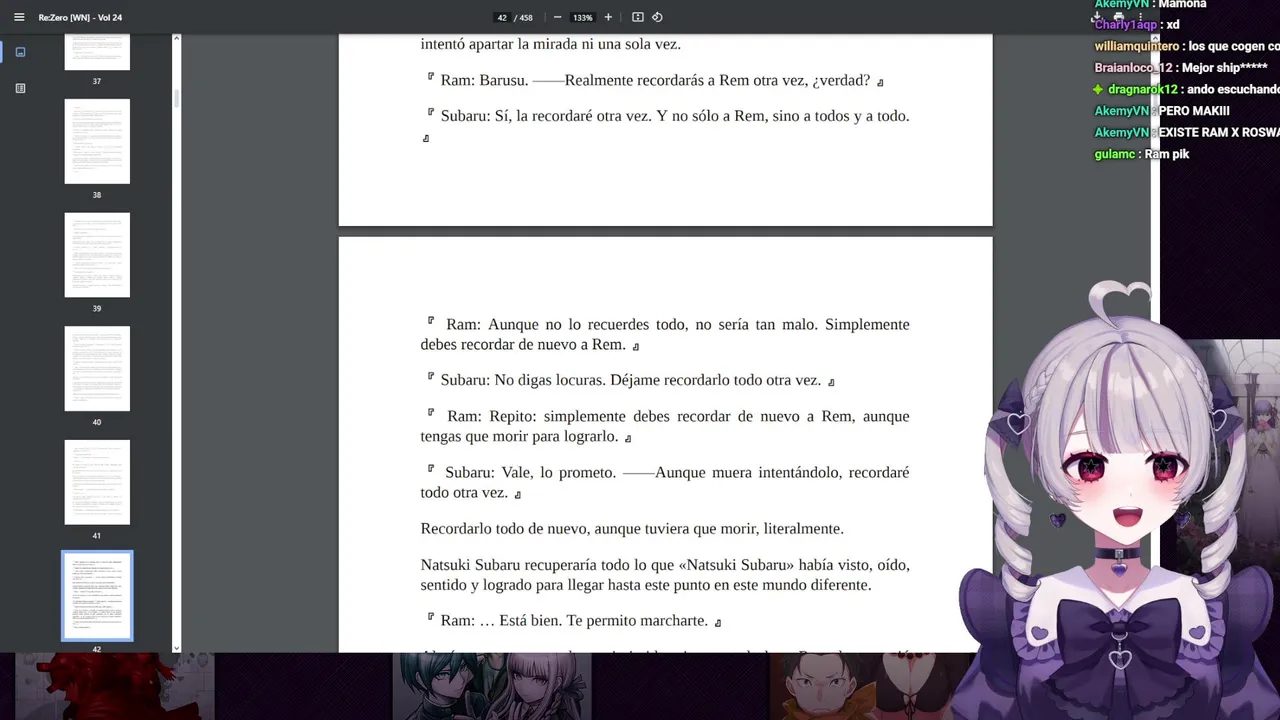Click the line 'Ram: Aunque no lo recuerdes todo'
Viewport: 1280px width, 720px height.
pos(665,334)
